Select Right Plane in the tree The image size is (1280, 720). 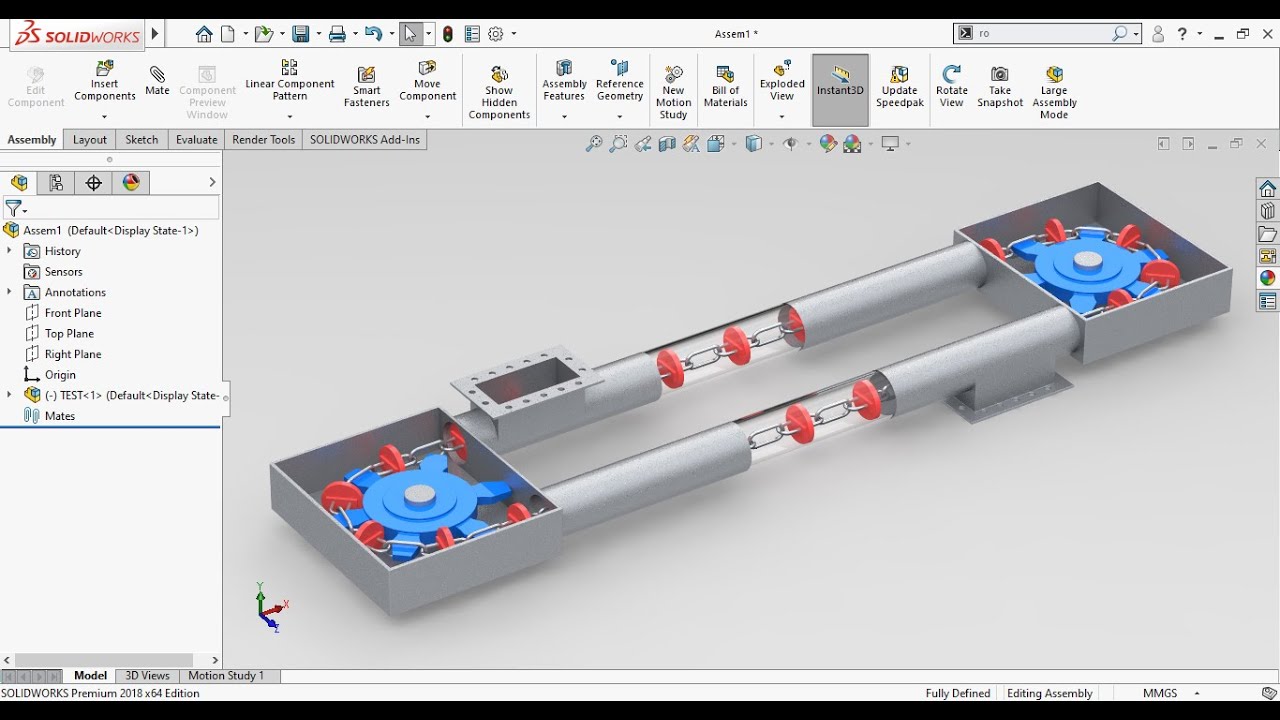point(73,354)
